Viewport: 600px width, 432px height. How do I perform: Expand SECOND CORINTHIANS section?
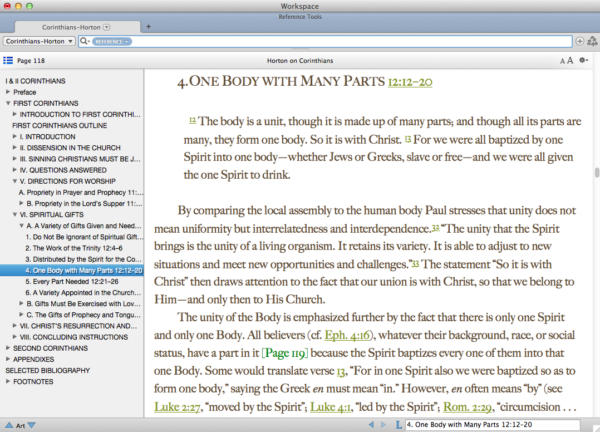(8, 348)
